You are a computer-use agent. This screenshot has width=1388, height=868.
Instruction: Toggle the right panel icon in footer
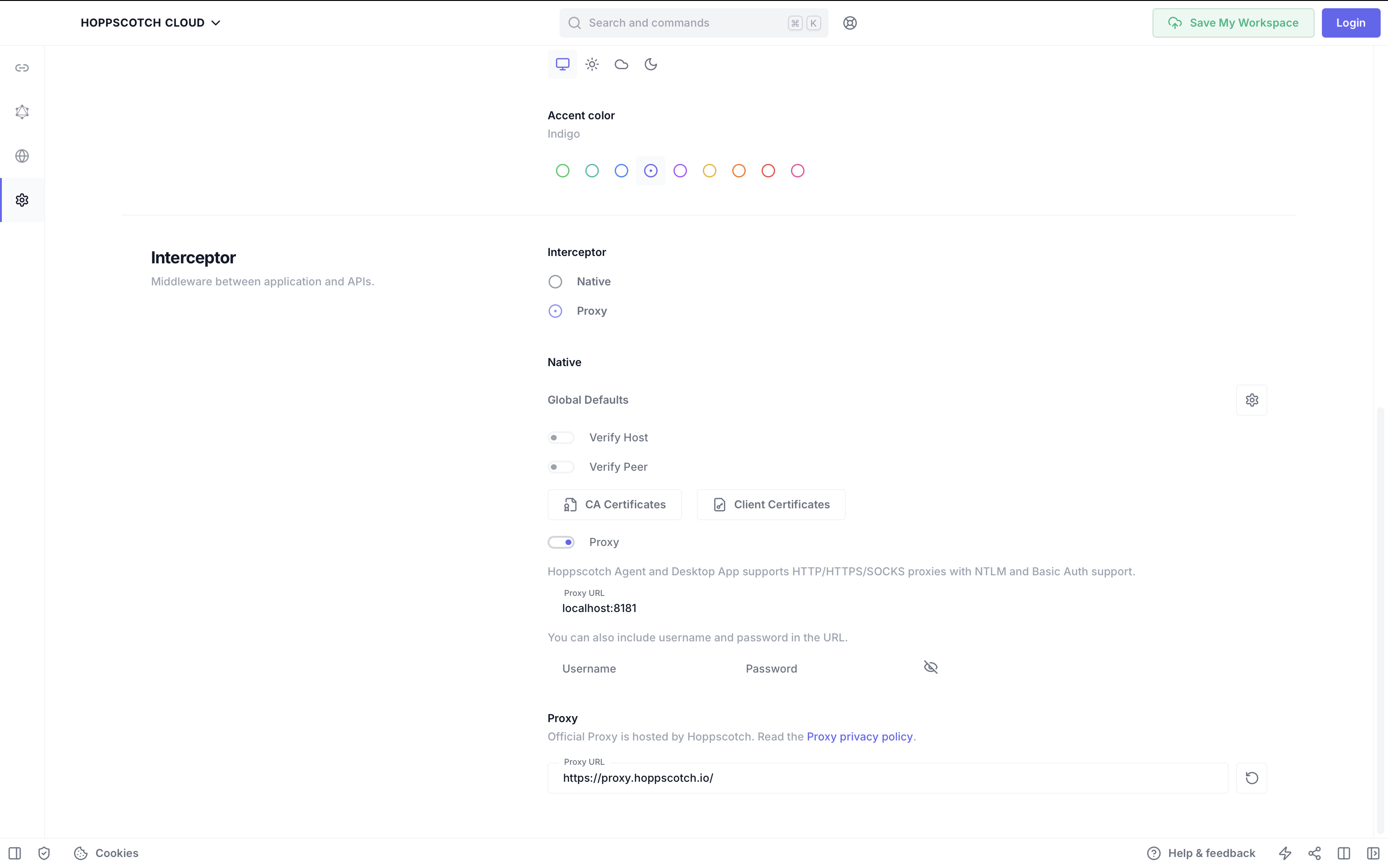1373,853
